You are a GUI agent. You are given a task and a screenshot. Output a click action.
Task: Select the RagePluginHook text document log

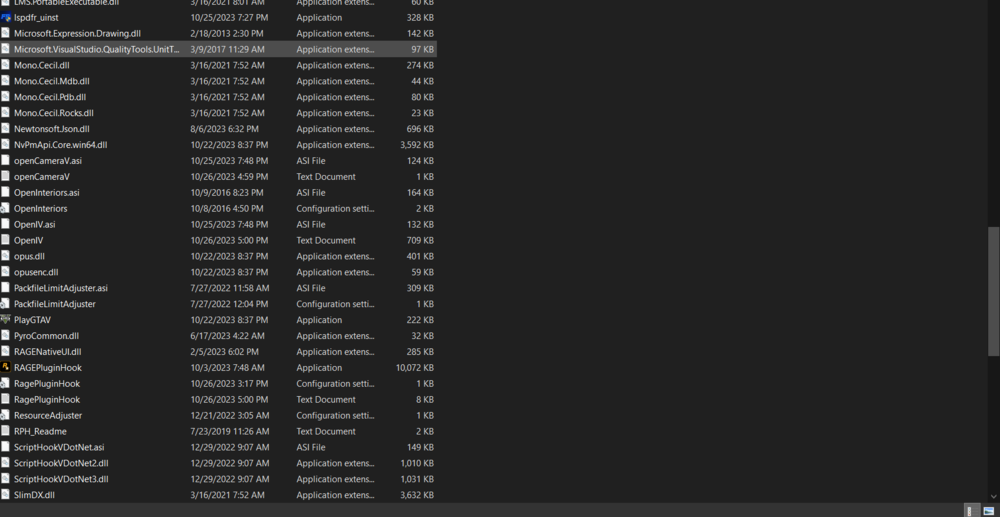click(218, 400)
